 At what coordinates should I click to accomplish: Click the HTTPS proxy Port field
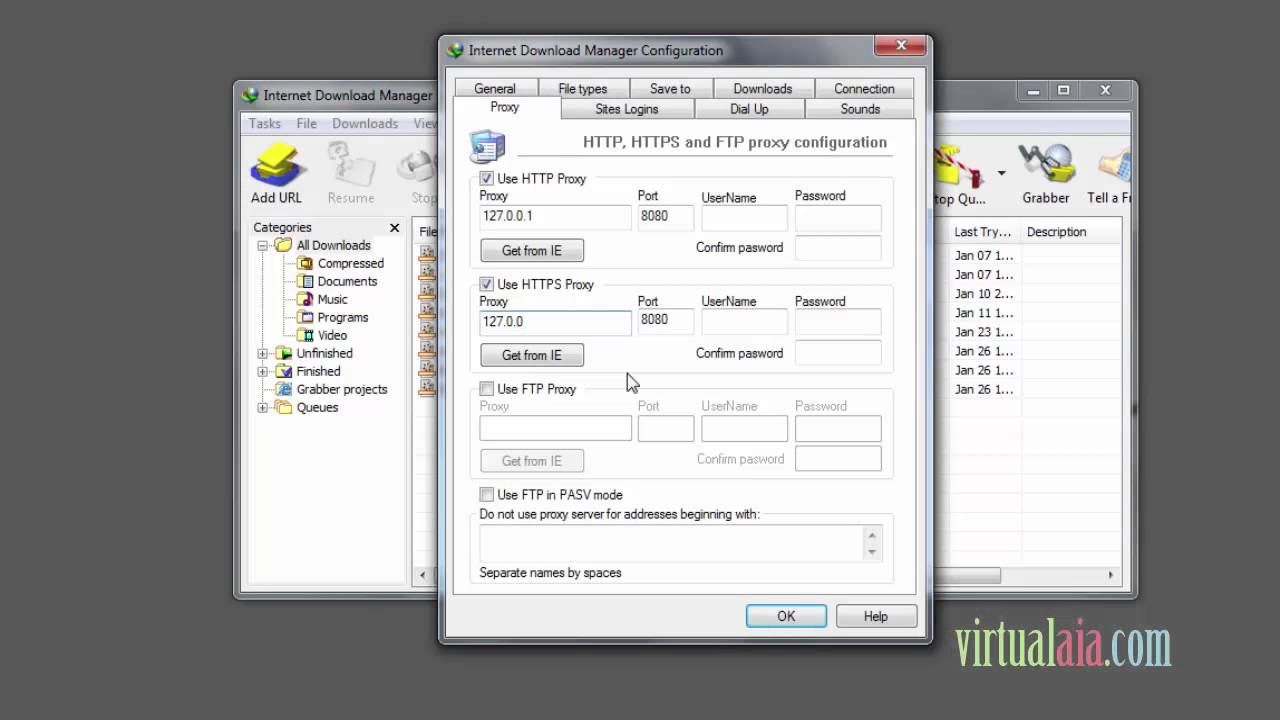tap(666, 322)
